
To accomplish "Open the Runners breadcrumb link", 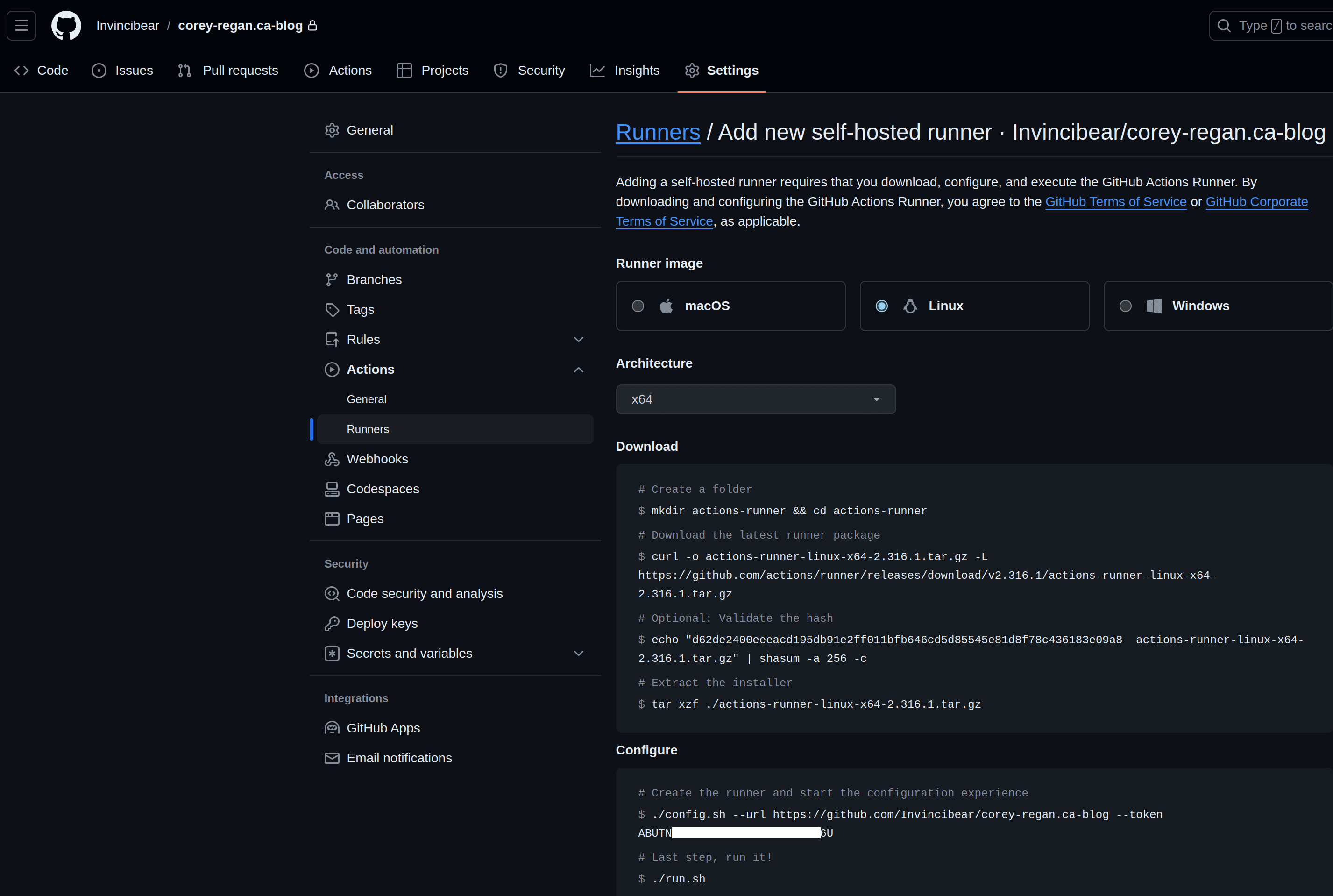I will [x=658, y=132].
